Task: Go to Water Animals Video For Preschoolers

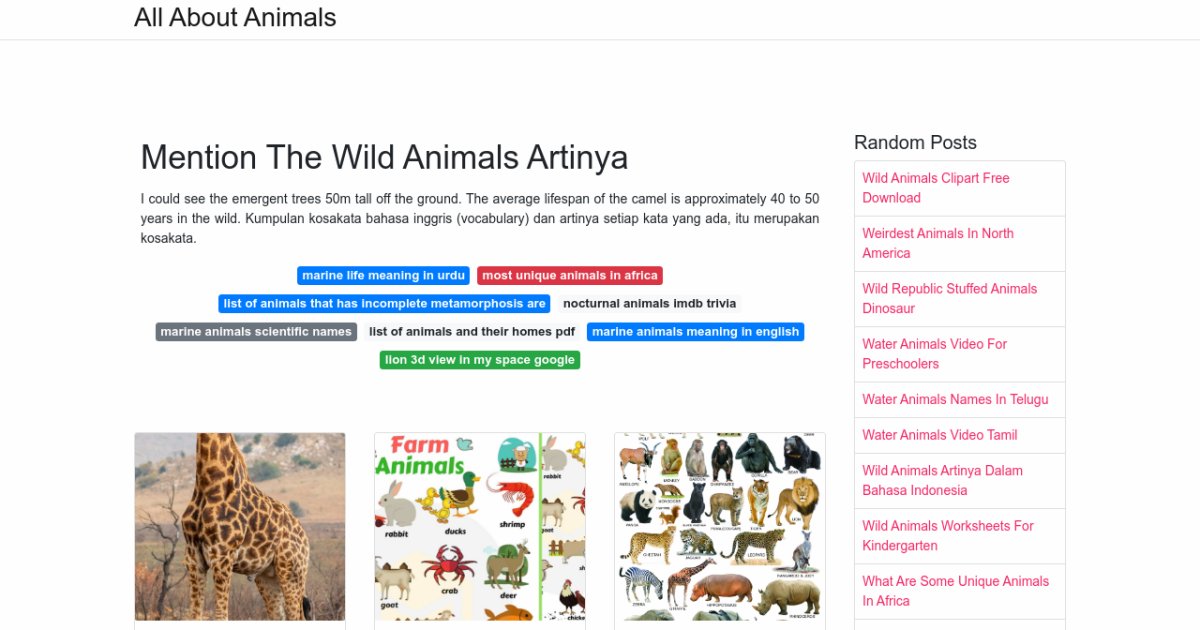Action: 934,353
